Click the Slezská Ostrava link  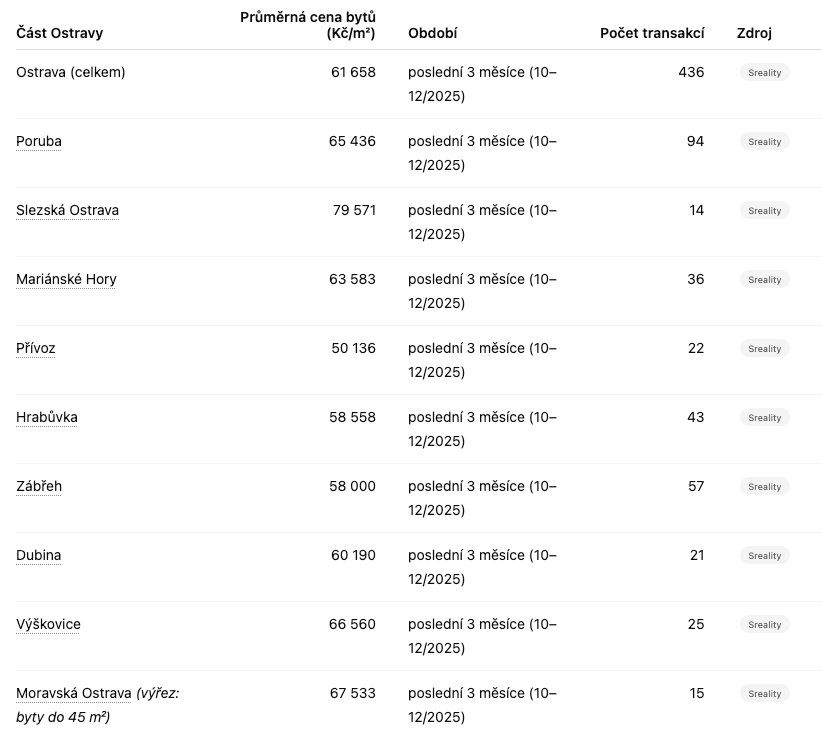click(67, 210)
